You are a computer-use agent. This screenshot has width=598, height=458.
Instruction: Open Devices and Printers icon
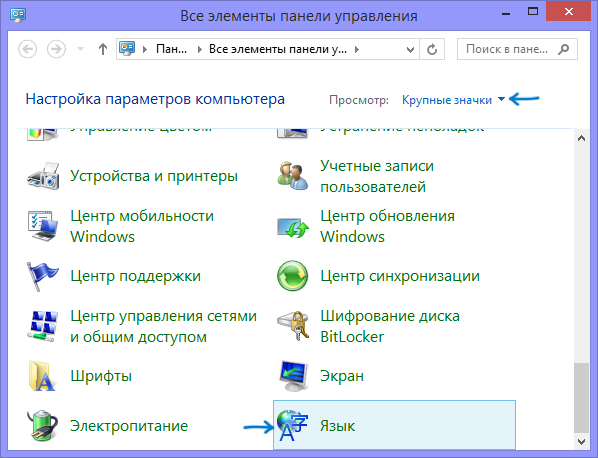43,176
